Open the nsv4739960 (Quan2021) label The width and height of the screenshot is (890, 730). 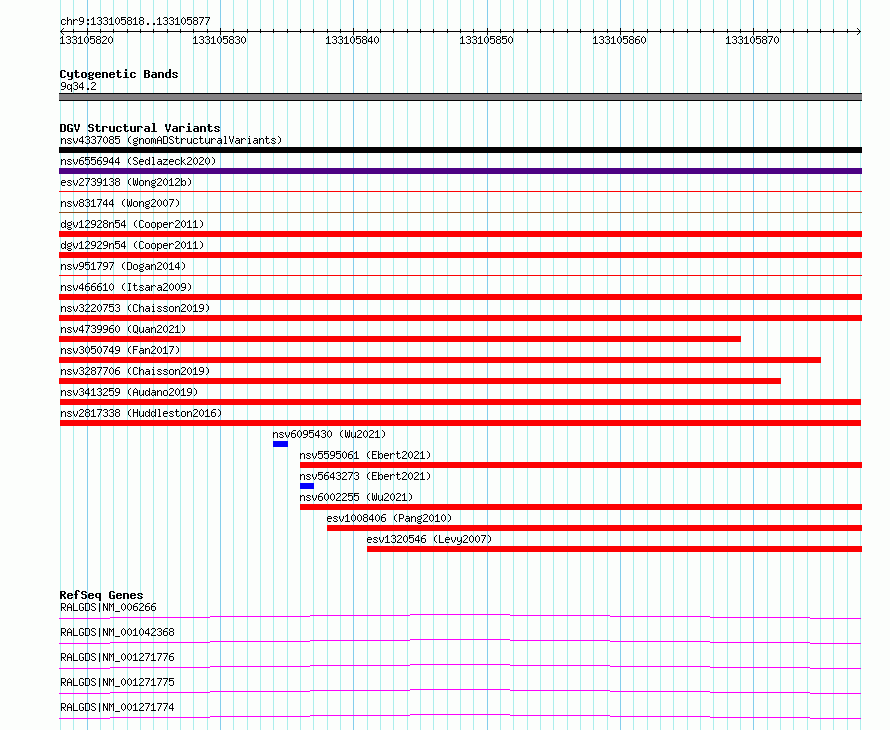pos(123,329)
